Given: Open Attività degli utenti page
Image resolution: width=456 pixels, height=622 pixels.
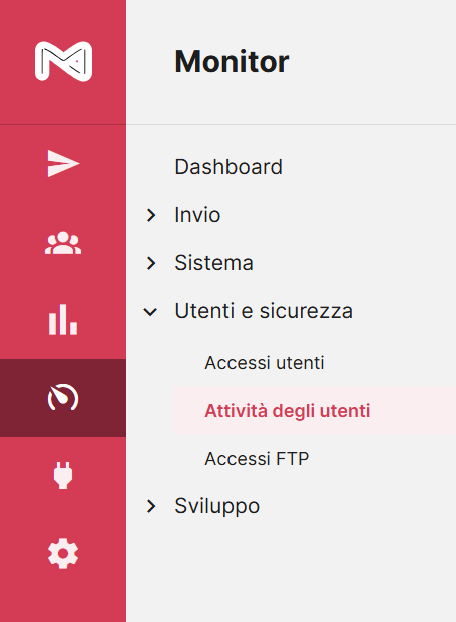Looking at the screenshot, I should (287, 411).
